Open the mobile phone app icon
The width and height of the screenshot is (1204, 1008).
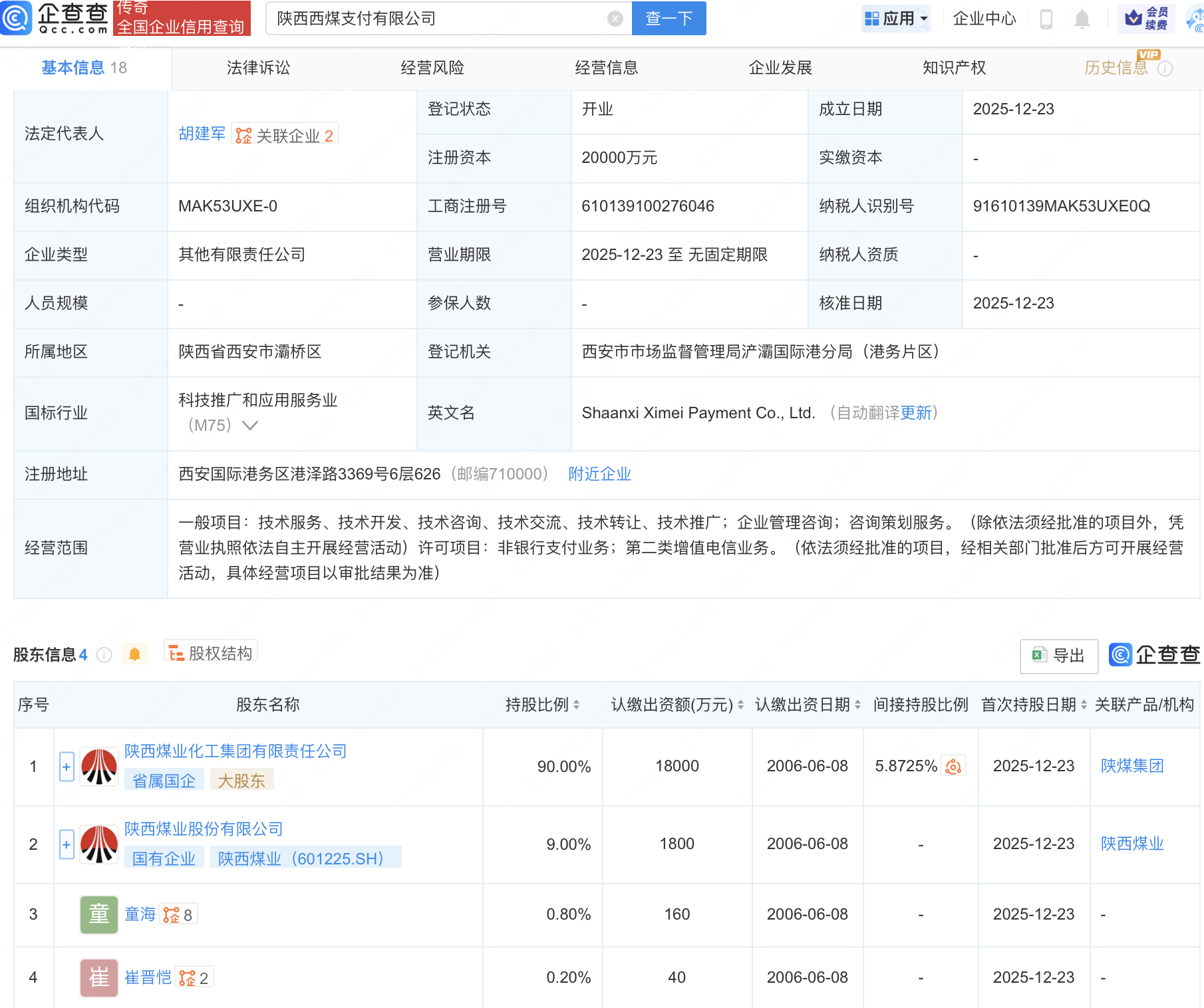(x=1046, y=19)
